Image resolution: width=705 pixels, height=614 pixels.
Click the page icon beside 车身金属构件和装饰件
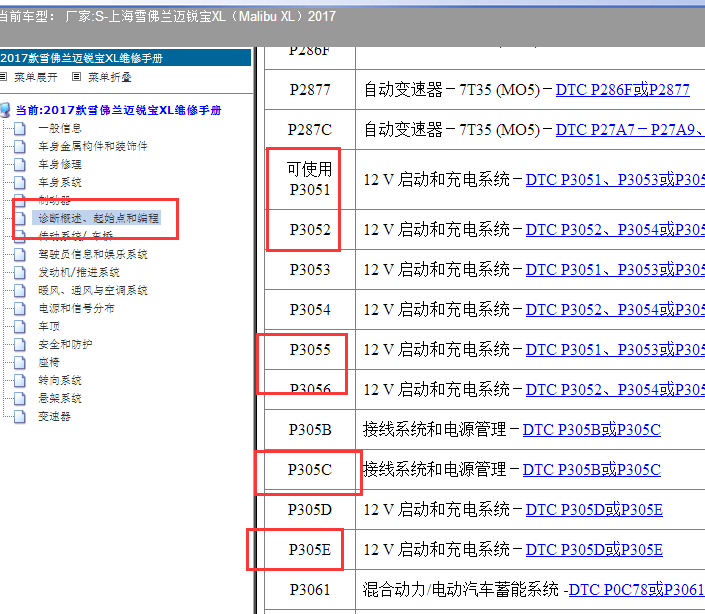point(19,147)
